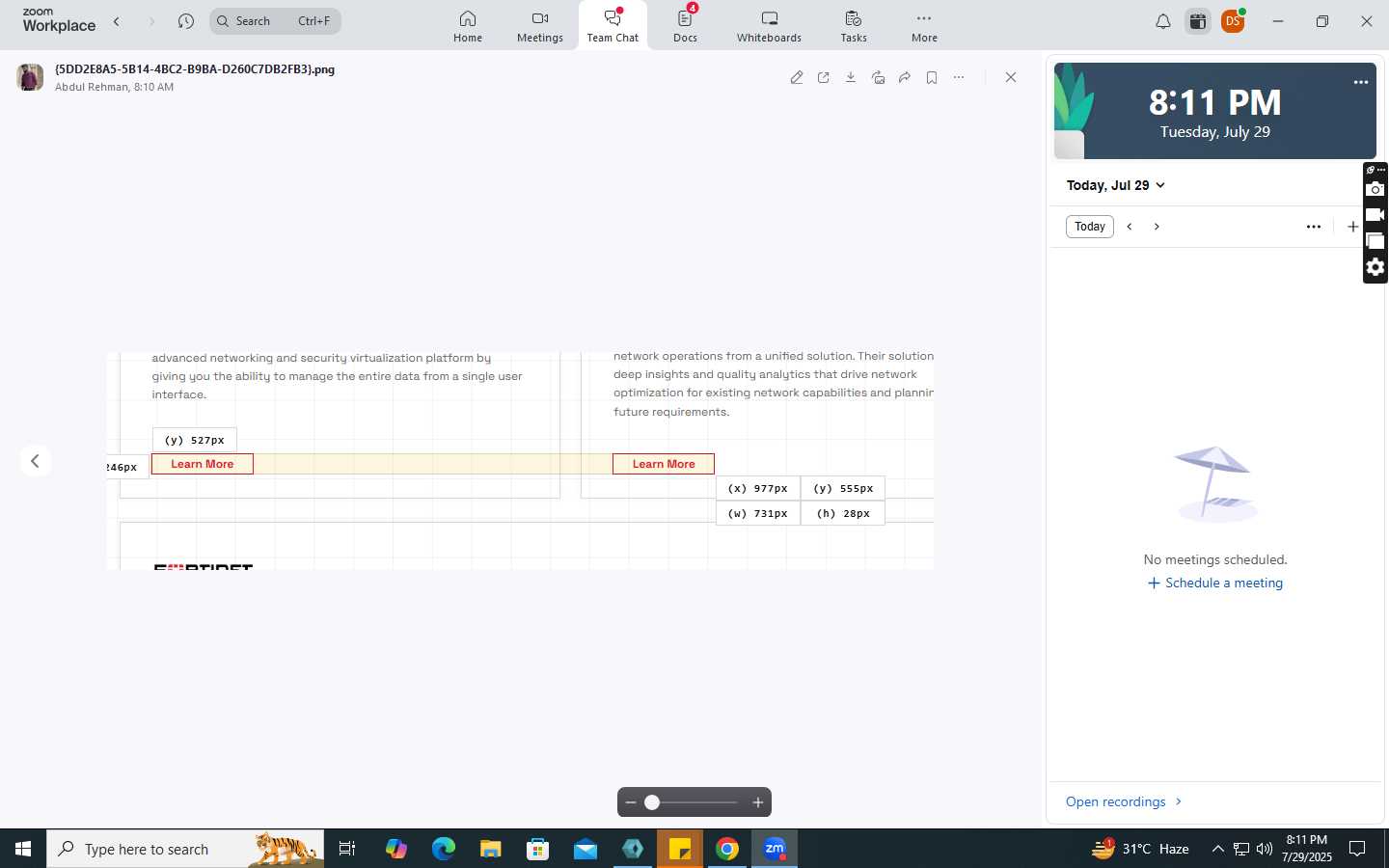Screen dimensions: 1389x868
Task: Share the image with the forward arrow icon
Action: point(905,77)
